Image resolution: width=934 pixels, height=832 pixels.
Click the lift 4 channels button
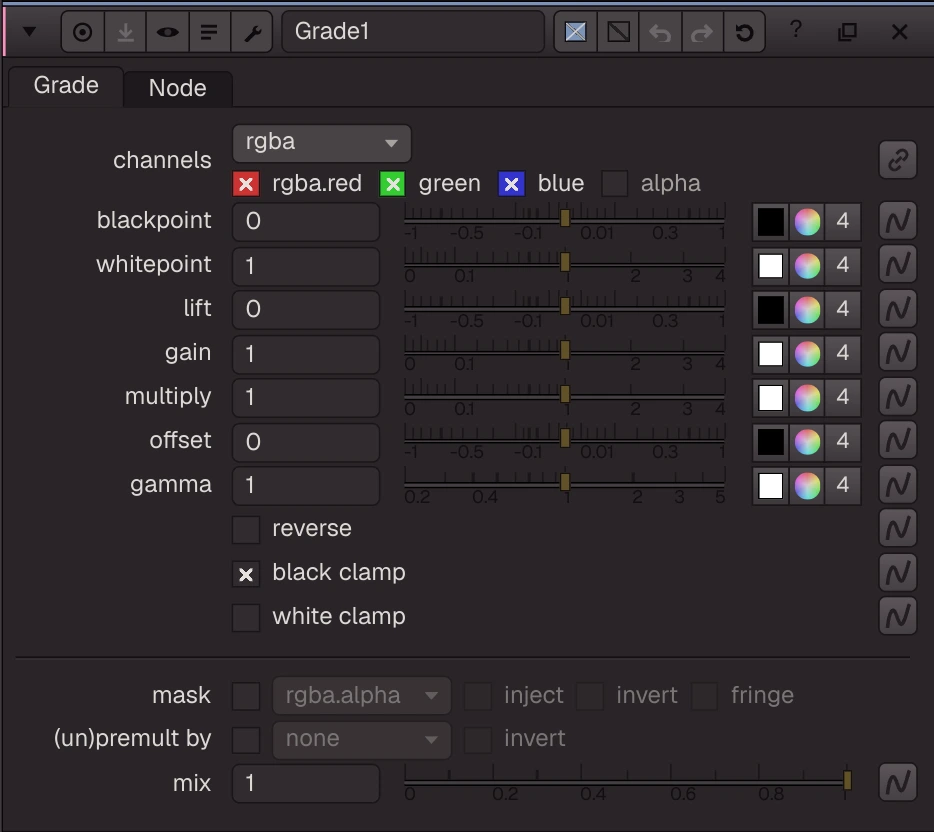[843, 310]
